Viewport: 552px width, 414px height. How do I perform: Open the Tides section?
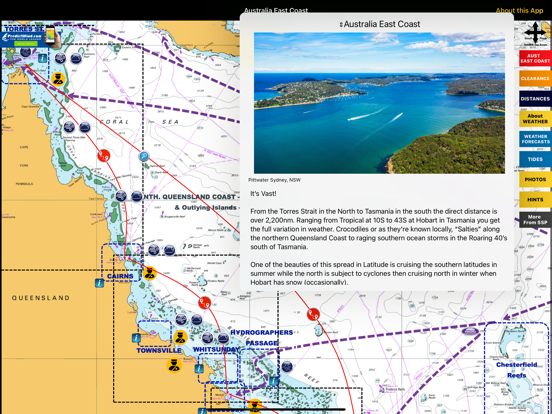coord(535,159)
